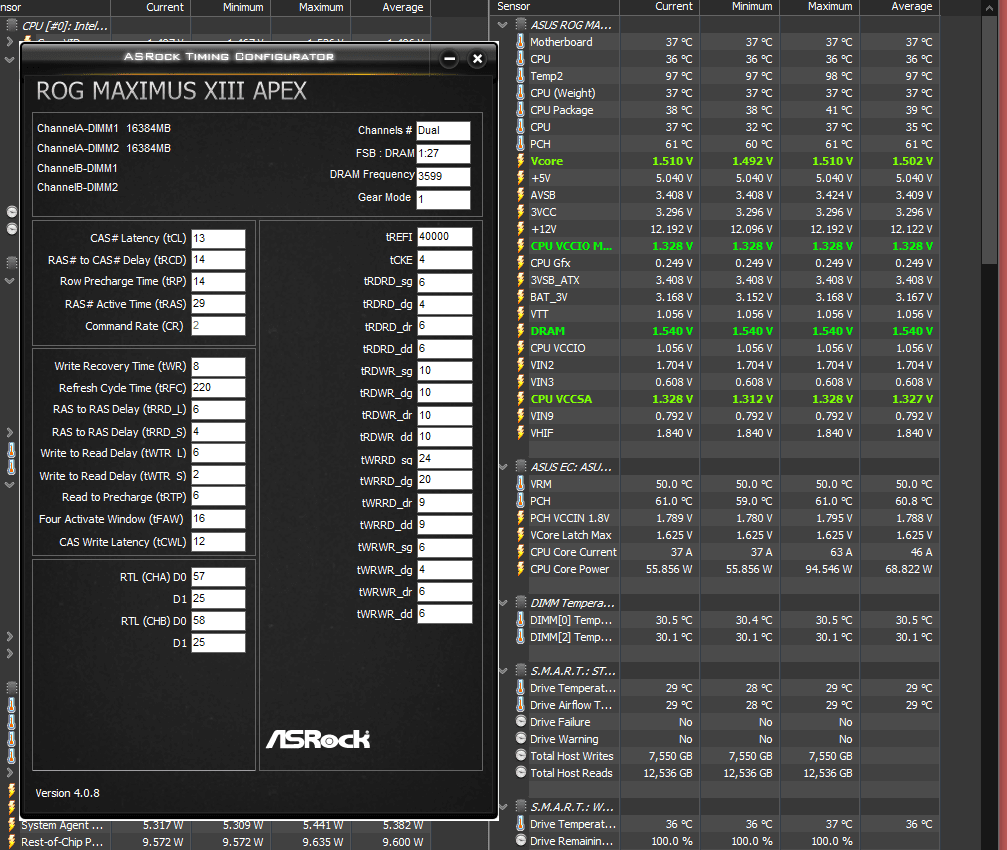Click the Current column header in right panel
The height and width of the screenshot is (850, 1007).
click(659, 7)
